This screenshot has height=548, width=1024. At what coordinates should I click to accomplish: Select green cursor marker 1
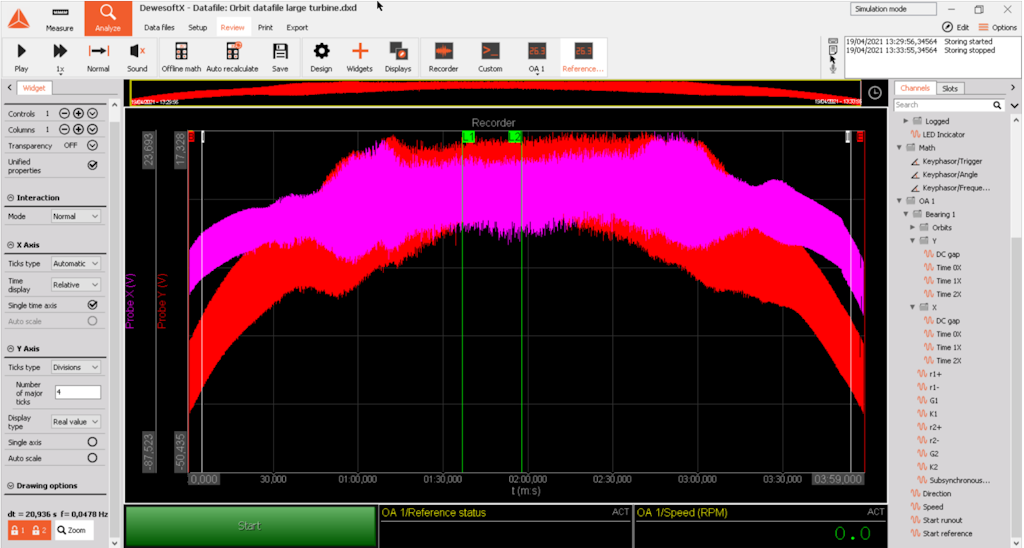[x=468, y=137]
